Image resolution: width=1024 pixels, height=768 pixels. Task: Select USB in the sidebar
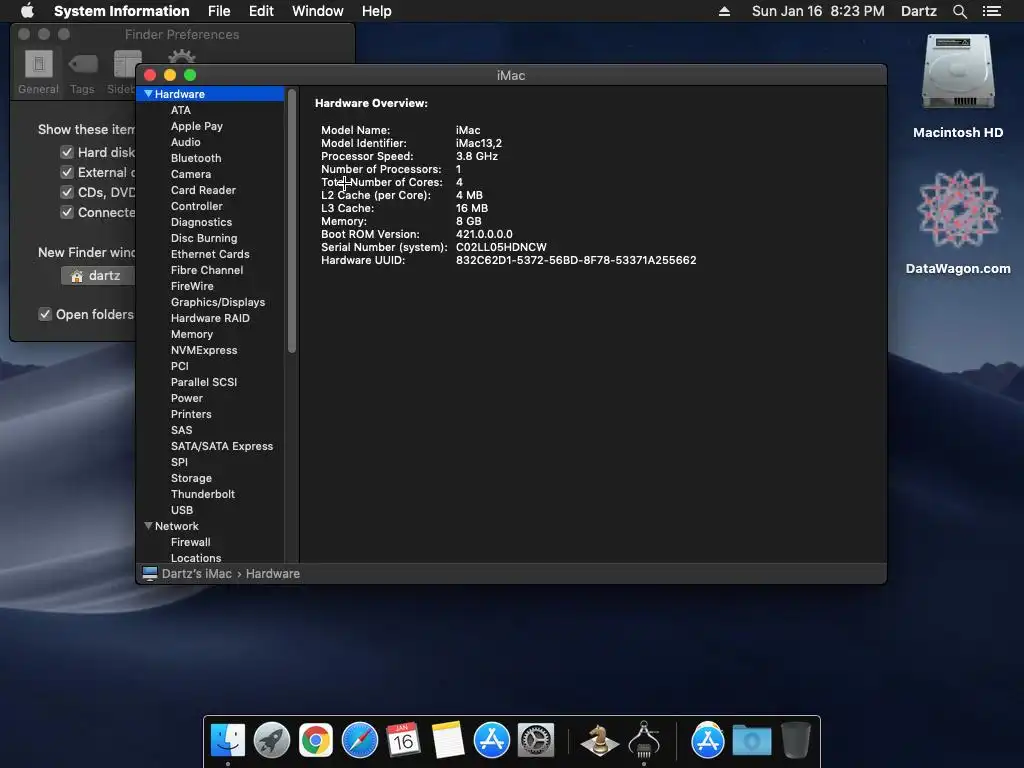pyautogui.click(x=182, y=510)
